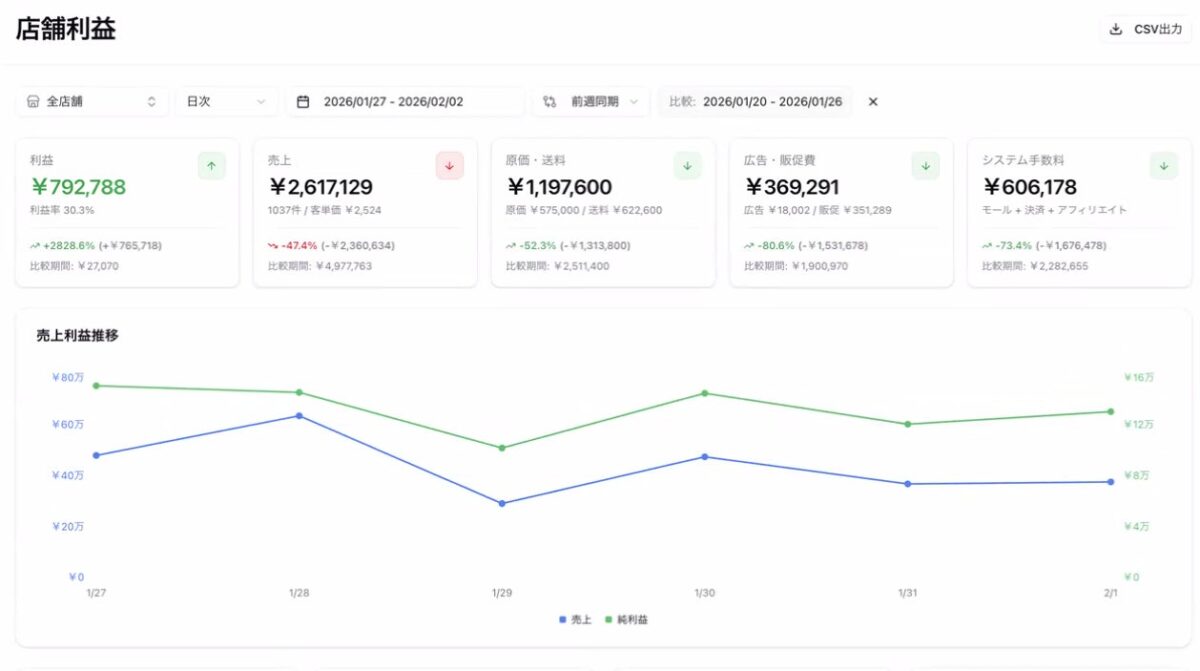Click the down arrow on 原価・送料 card

687,166
